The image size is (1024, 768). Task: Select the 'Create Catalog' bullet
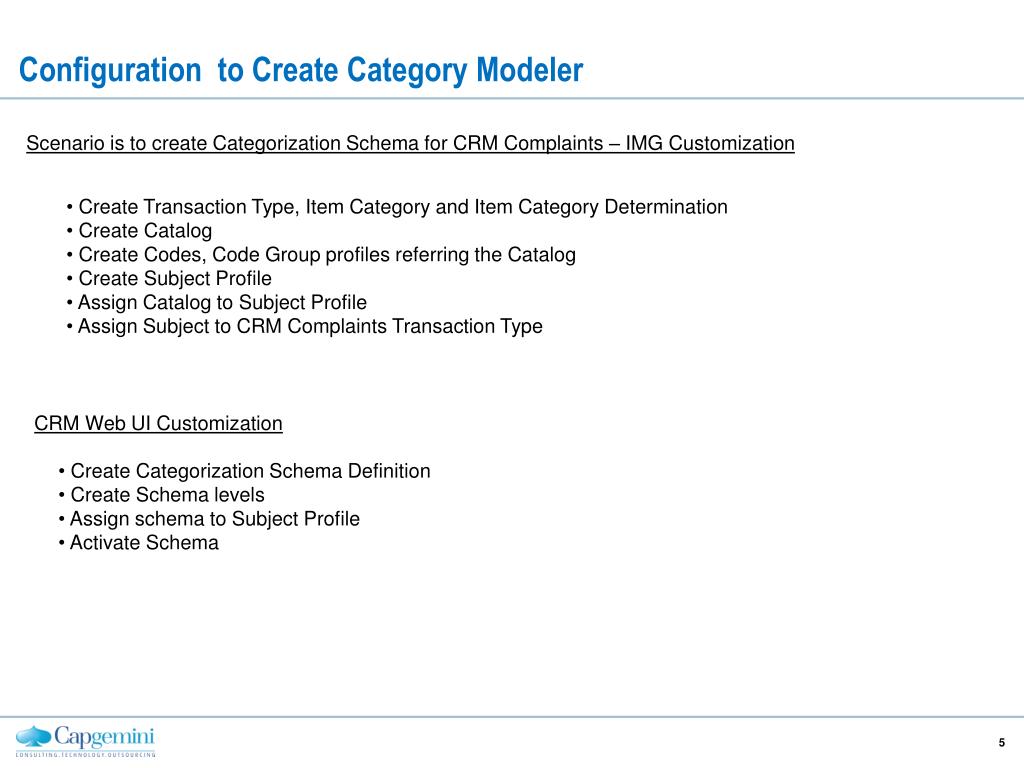point(139,231)
